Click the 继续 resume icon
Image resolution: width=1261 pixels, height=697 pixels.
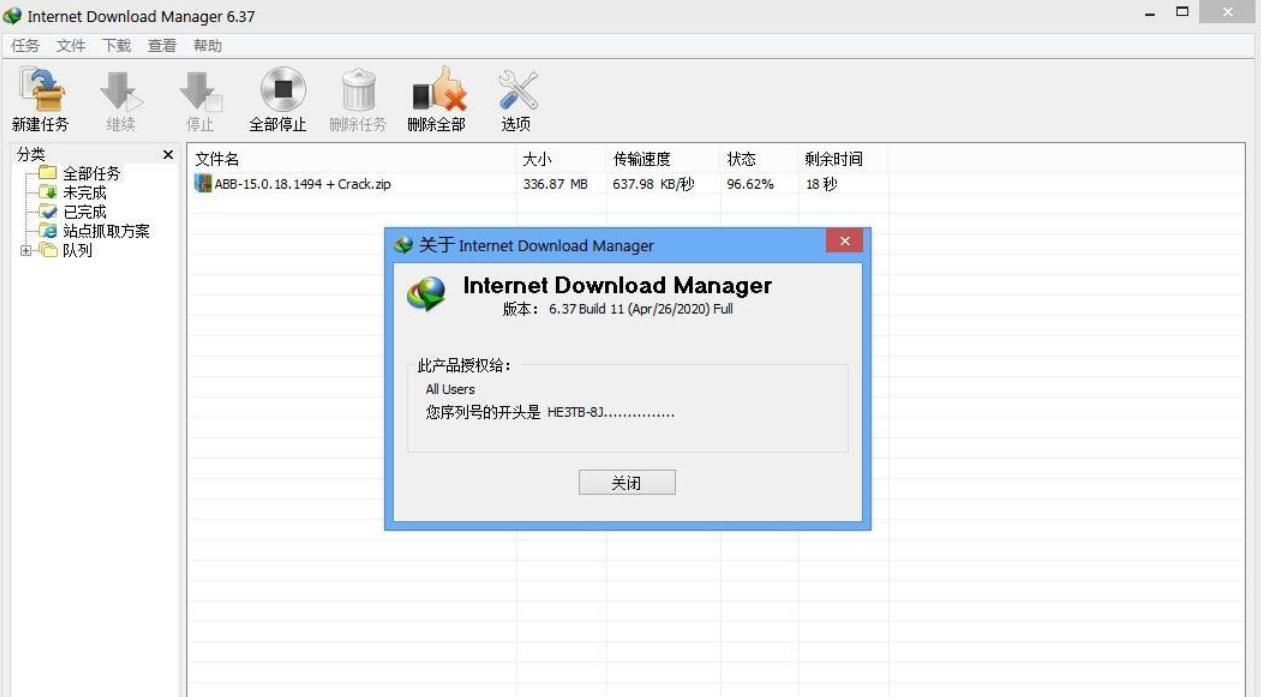pyautogui.click(x=121, y=90)
